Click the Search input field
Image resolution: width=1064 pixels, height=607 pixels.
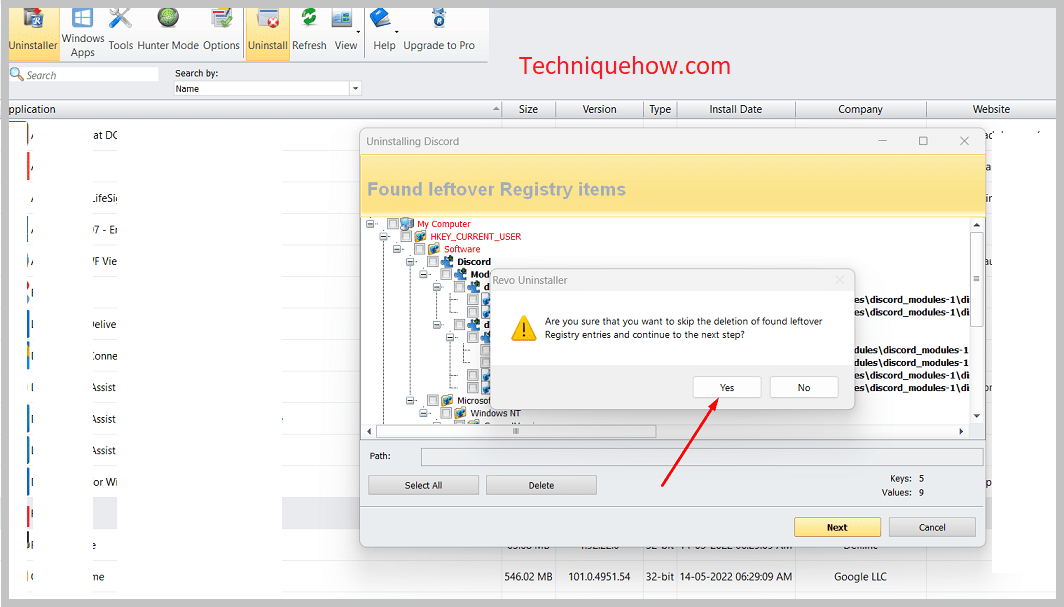[x=92, y=75]
